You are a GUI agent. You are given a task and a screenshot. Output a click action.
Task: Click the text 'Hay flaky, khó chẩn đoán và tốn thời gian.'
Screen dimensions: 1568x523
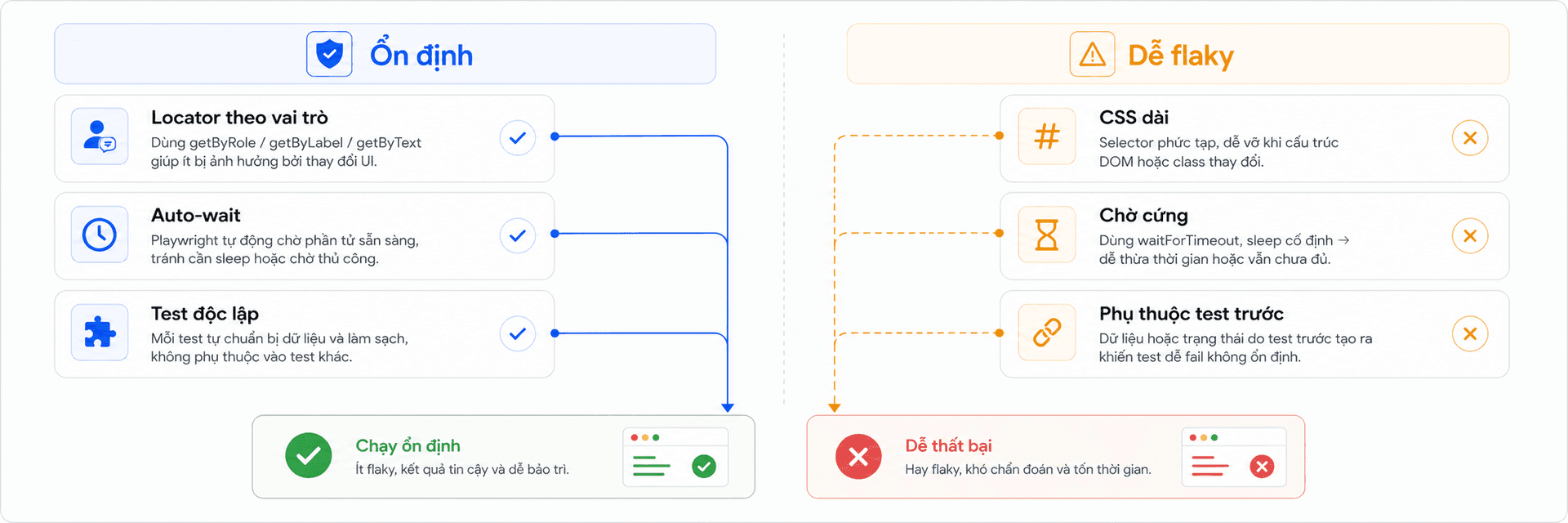click(1028, 470)
